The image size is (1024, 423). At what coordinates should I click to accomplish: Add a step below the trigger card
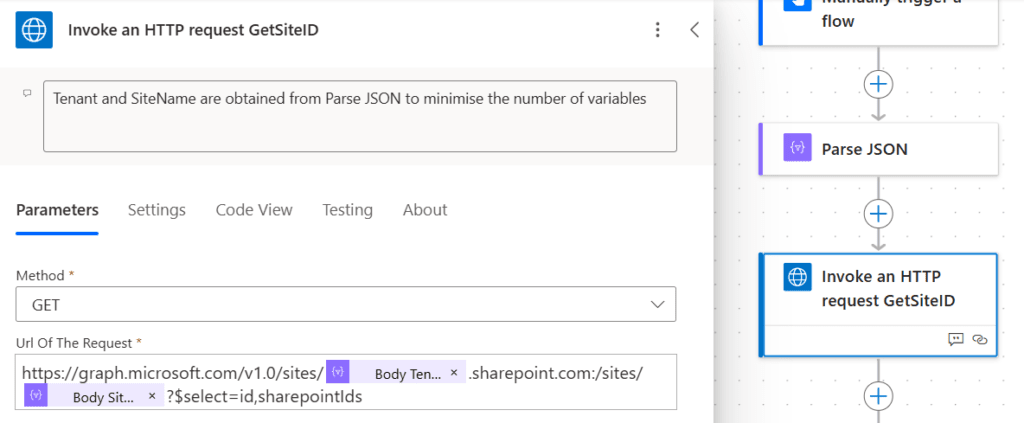[878, 83]
